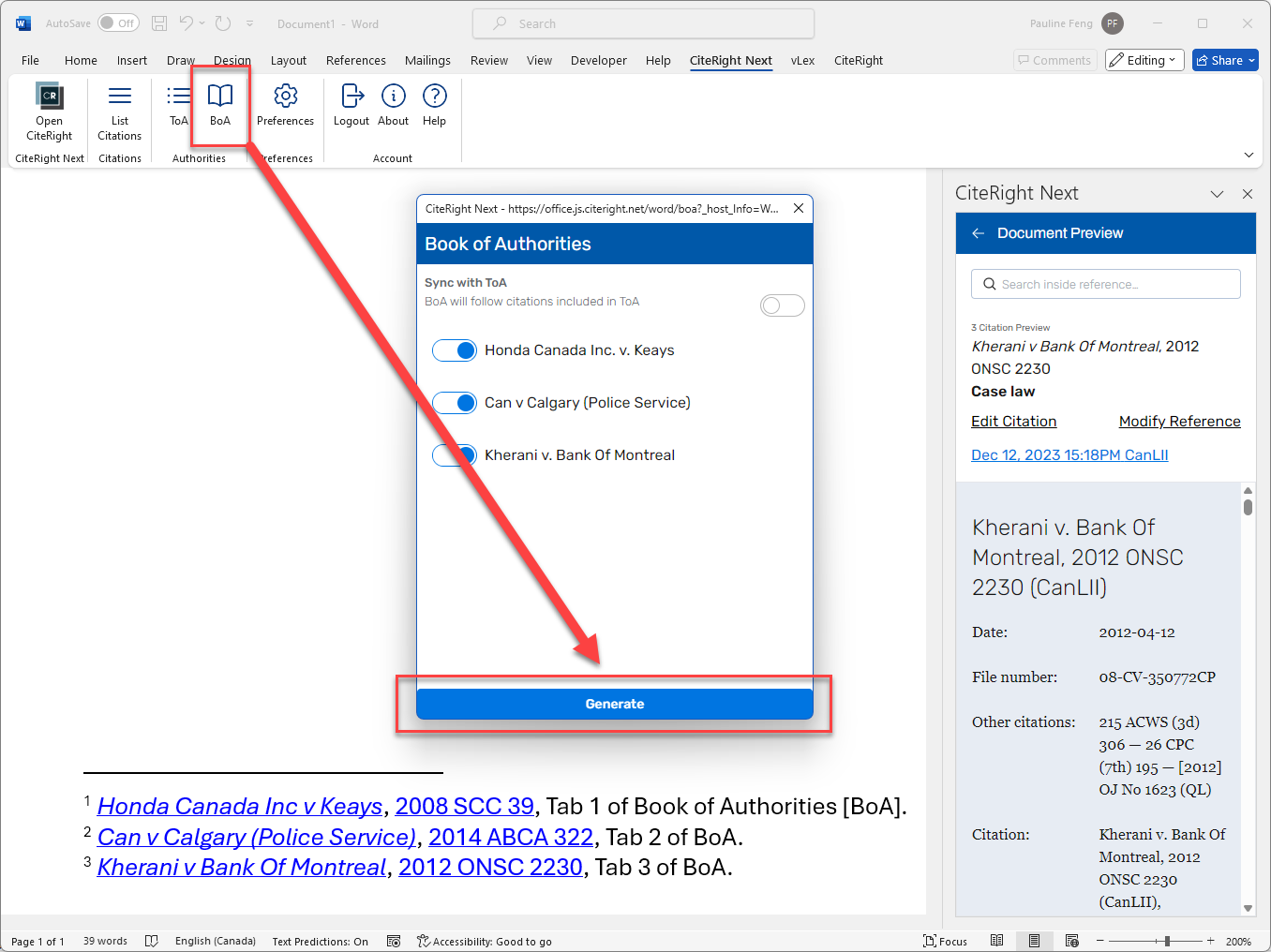The height and width of the screenshot is (952, 1271).
Task: Click the Search inside reference field
Action: pos(1106,284)
